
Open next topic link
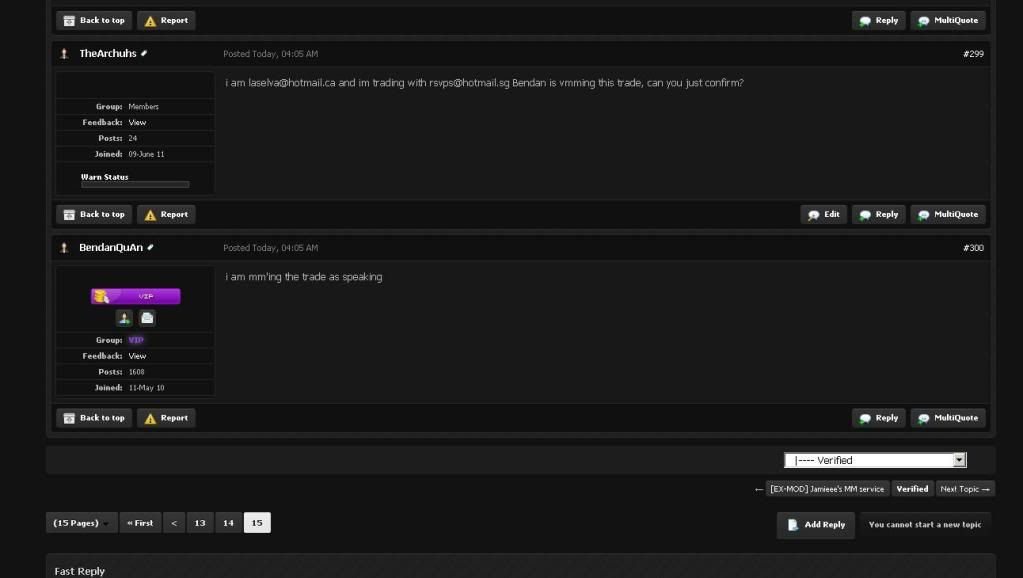(965, 489)
